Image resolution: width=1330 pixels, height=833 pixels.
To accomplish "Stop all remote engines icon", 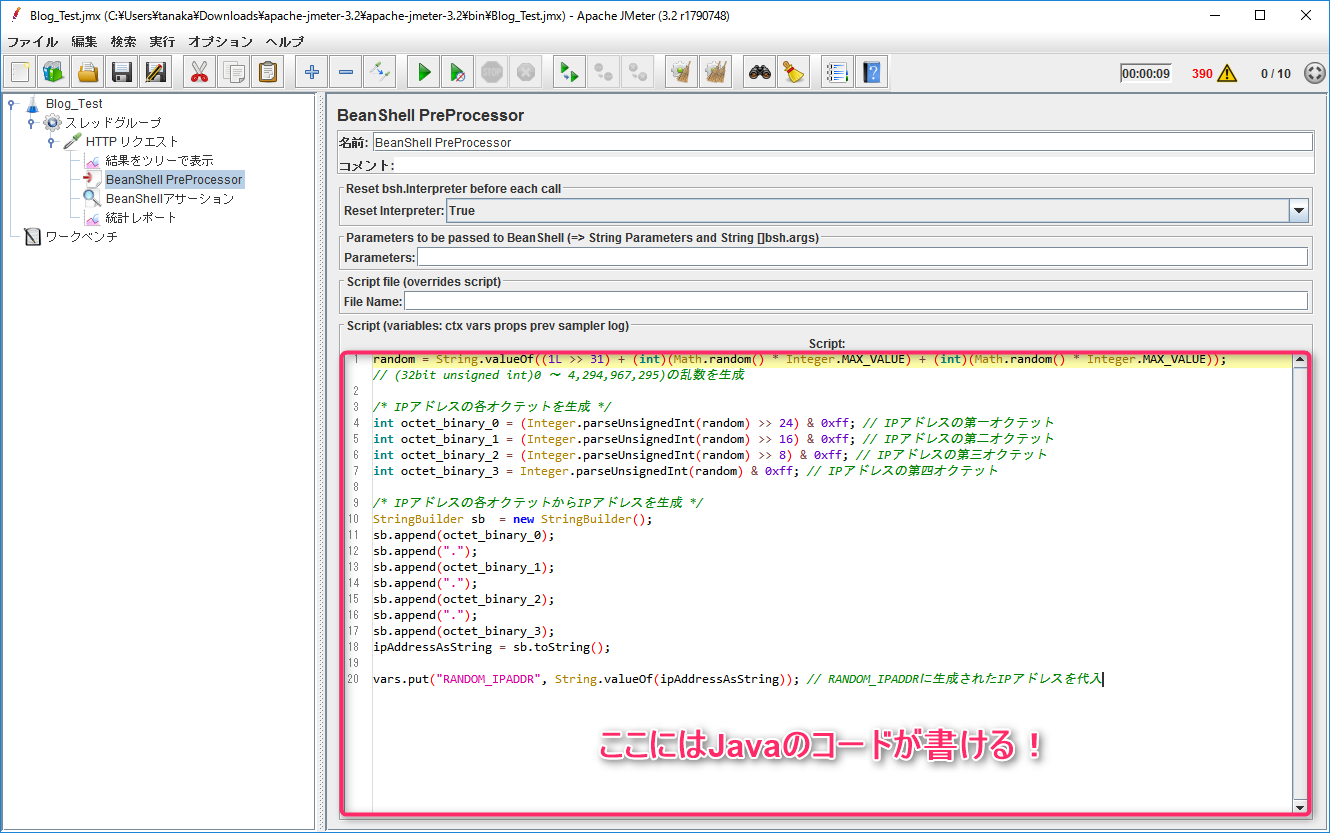I will click(603, 72).
